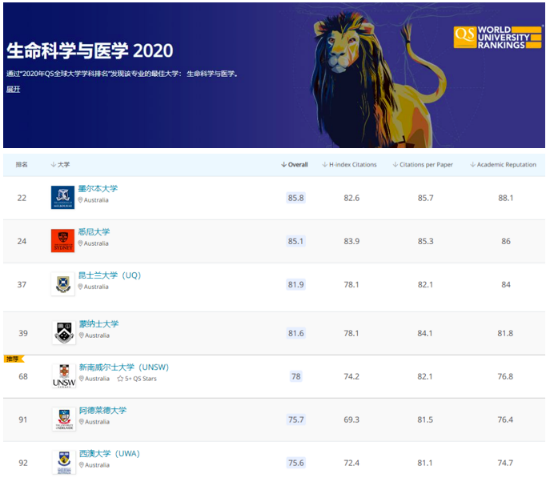Screen dimensions: 550x485
Task: Click the Monash University shield logo
Action: (64, 332)
